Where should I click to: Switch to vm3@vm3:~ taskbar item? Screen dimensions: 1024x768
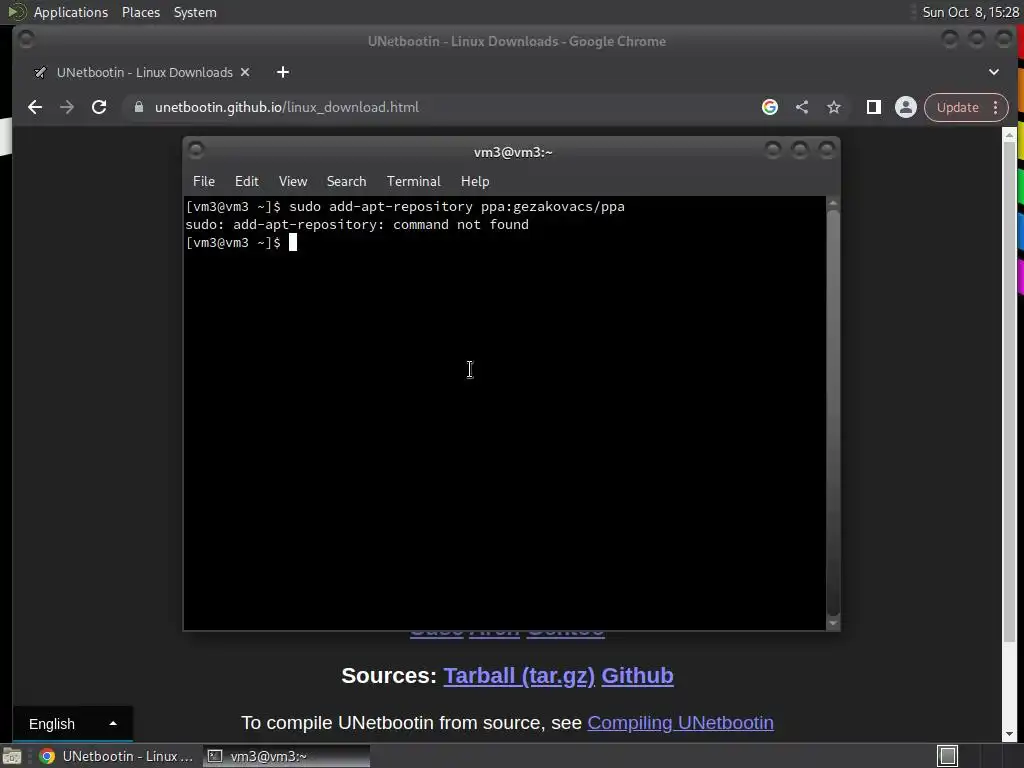(x=286, y=756)
